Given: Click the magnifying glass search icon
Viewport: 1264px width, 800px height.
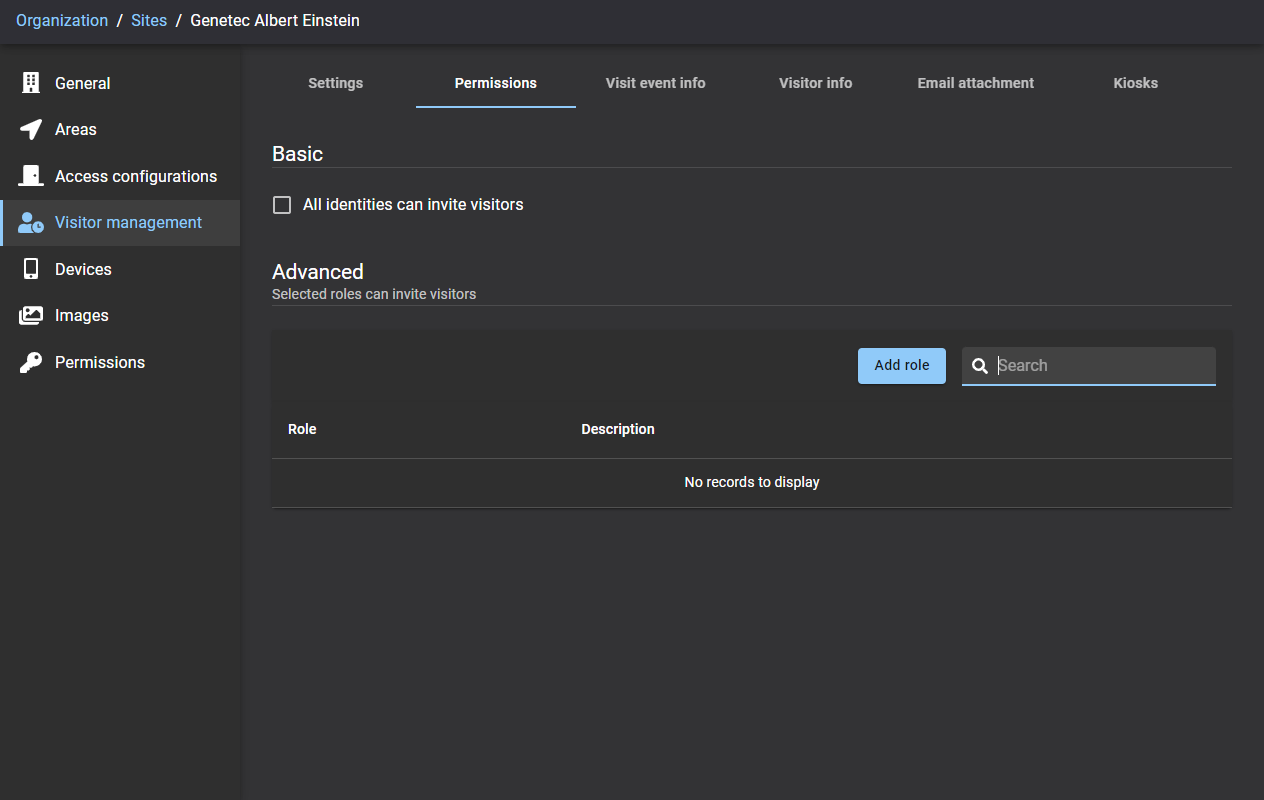Looking at the screenshot, I should [980, 366].
